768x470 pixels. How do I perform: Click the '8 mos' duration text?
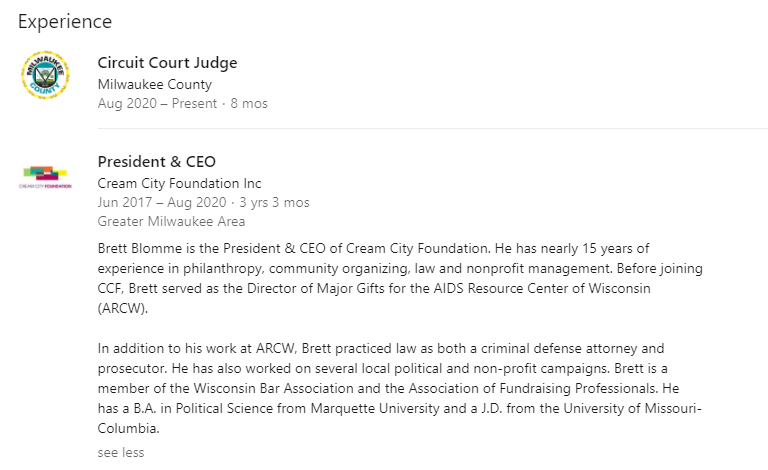(x=249, y=103)
